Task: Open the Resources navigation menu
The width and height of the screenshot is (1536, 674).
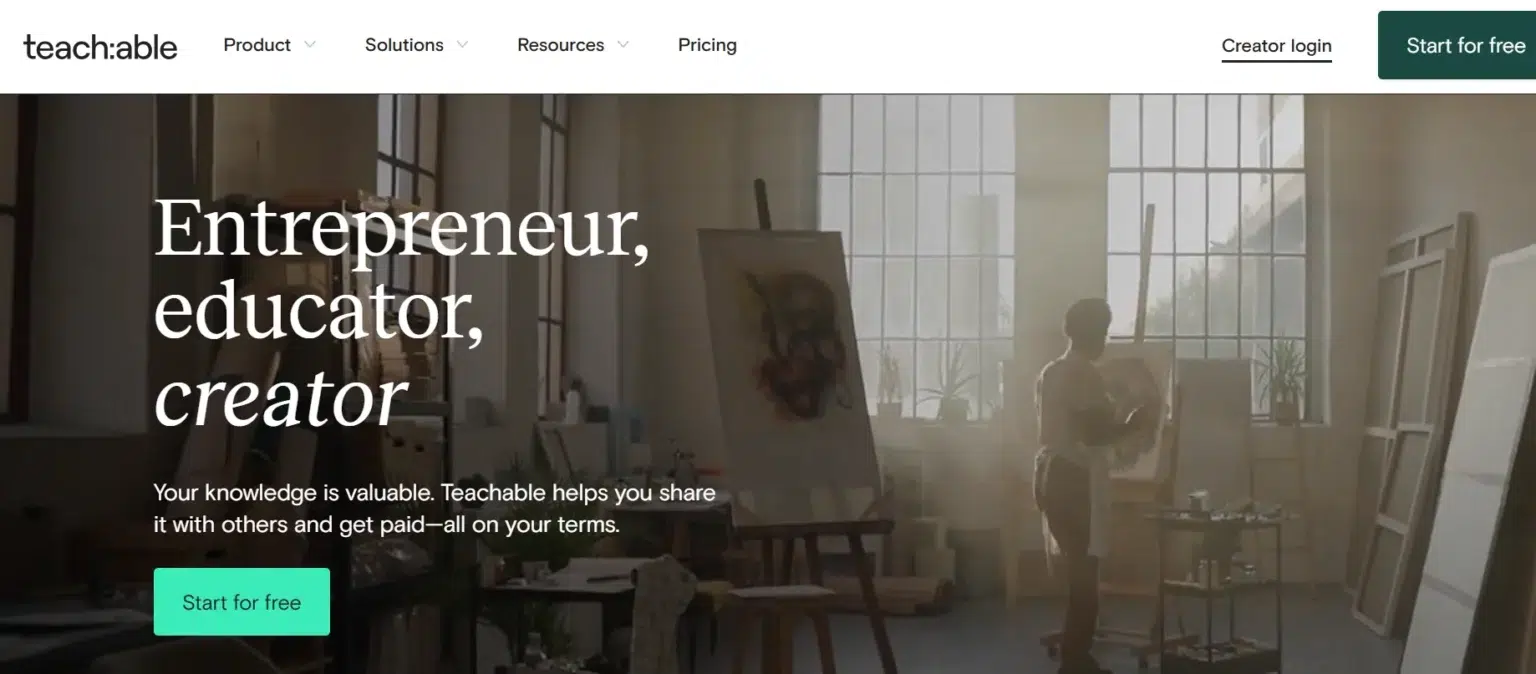Action: click(560, 45)
